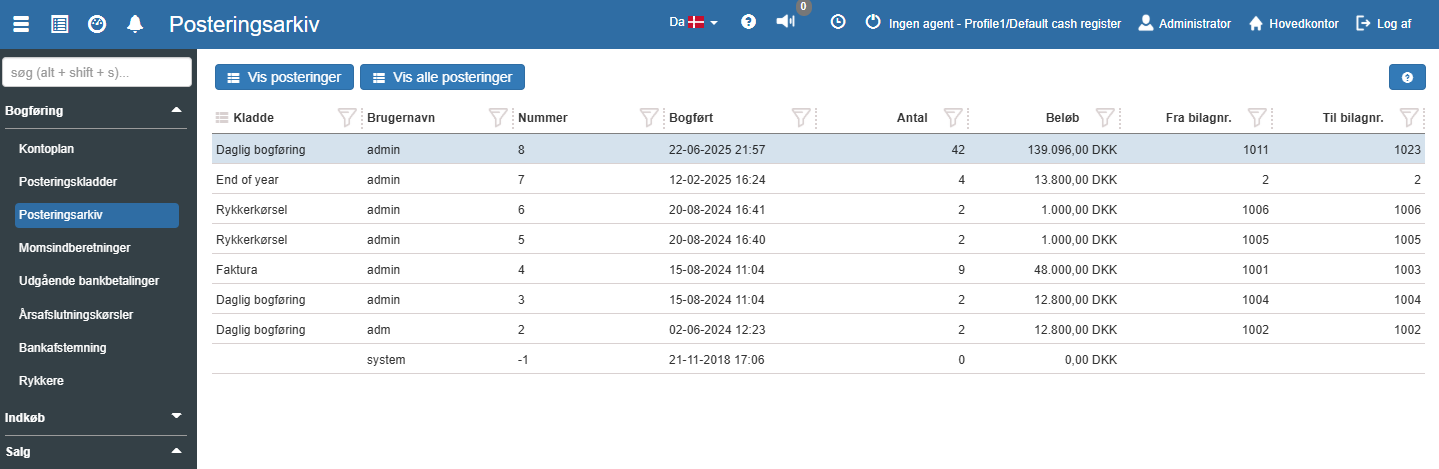The image size is (1439, 469).
Task: Open filter for Bogført column
Action: [x=801, y=118]
